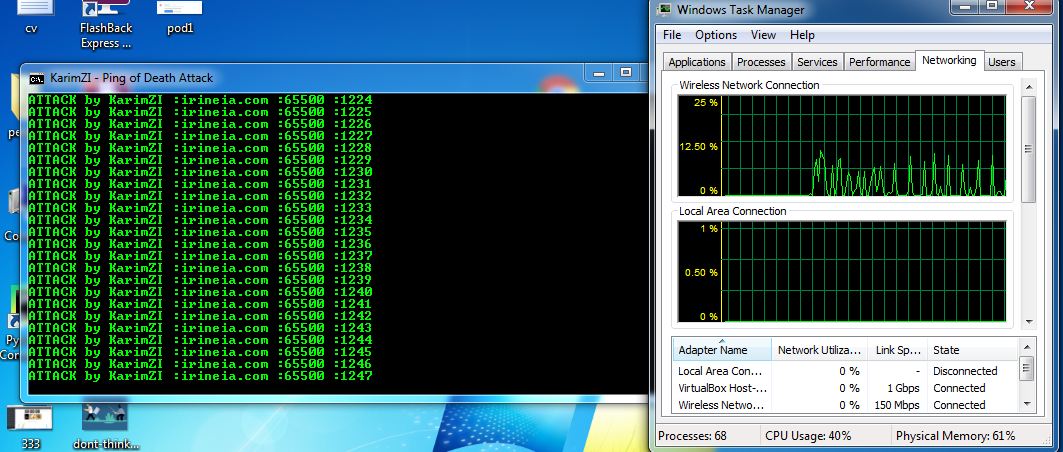Open the 333 desktop thumbnail file

(x=30, y=428)
